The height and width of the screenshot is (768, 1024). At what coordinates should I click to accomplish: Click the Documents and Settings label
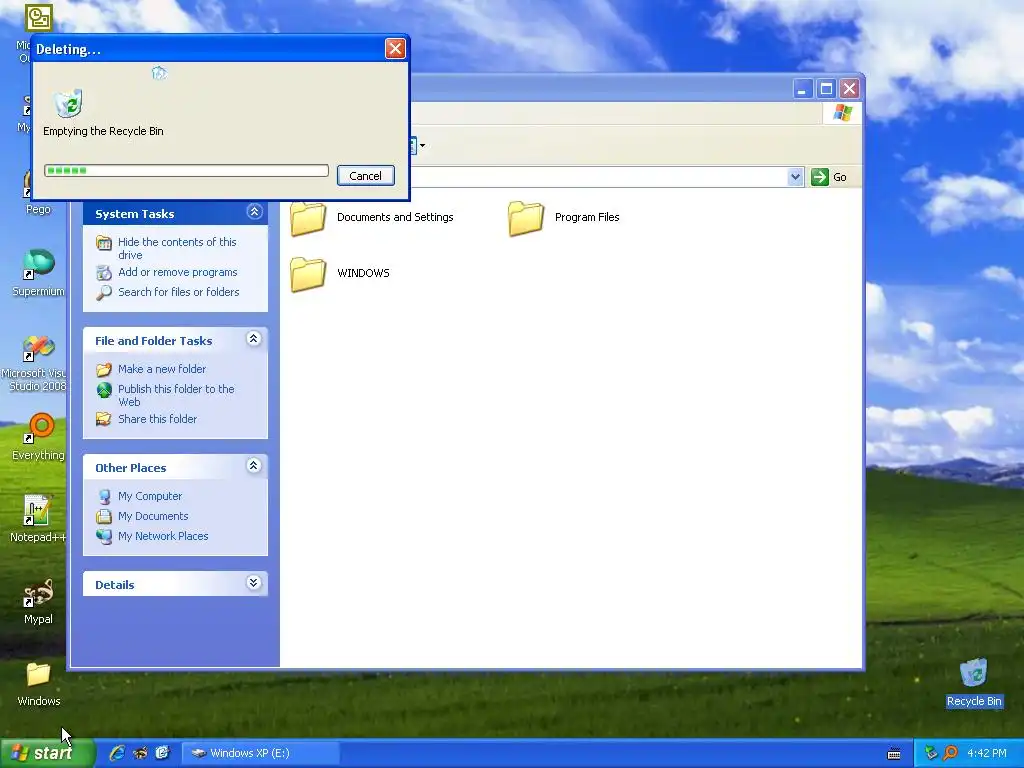tap(395, 217)
